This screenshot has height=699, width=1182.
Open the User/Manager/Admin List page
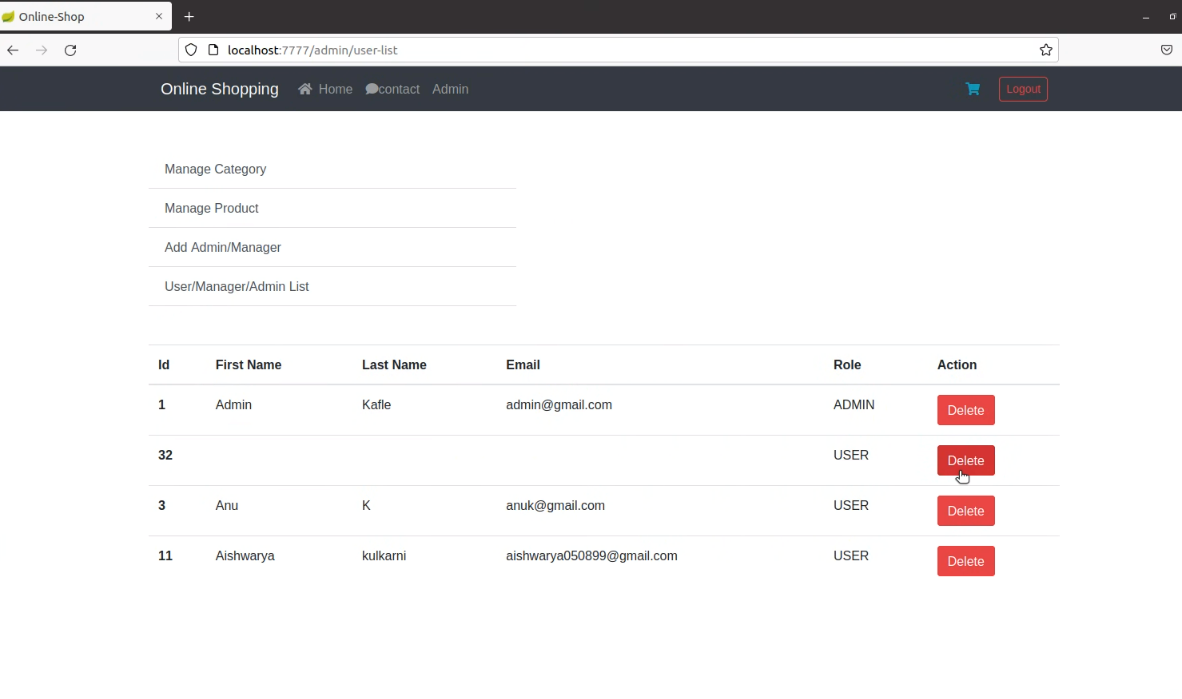236,286
